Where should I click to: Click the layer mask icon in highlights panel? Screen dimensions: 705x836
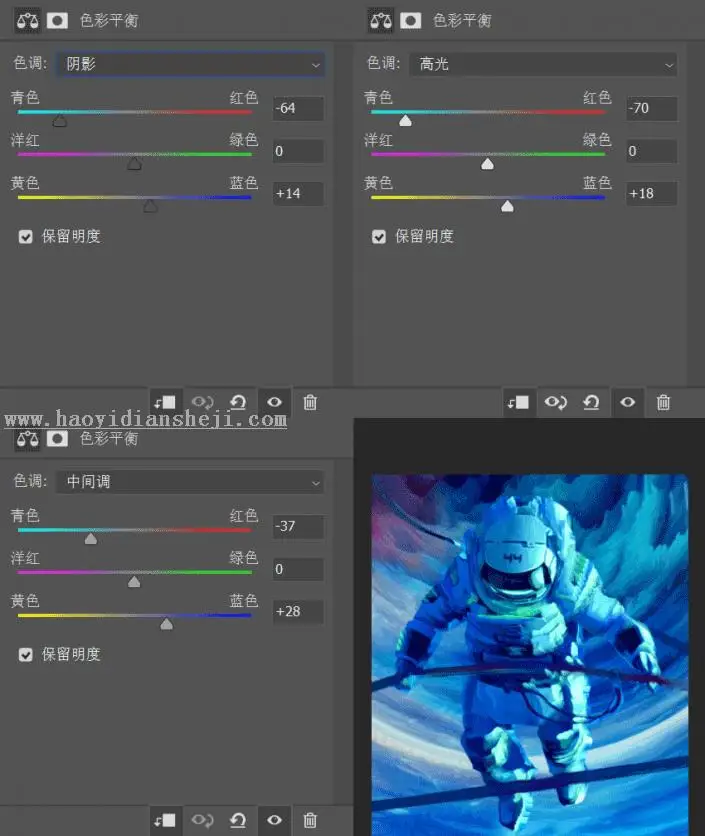(411, 21)
